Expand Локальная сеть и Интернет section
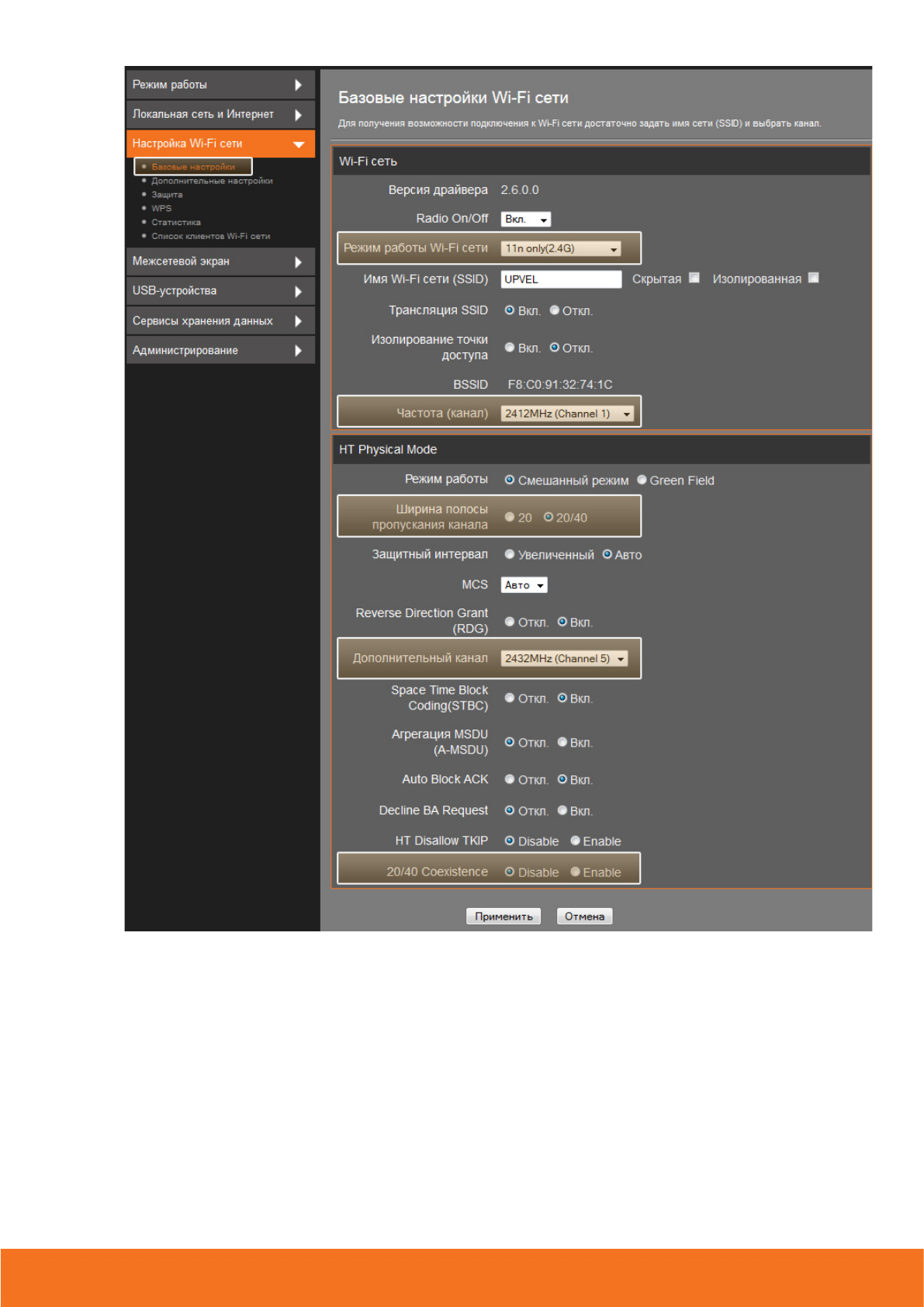 pyautogui.click(x=298, y=115)
